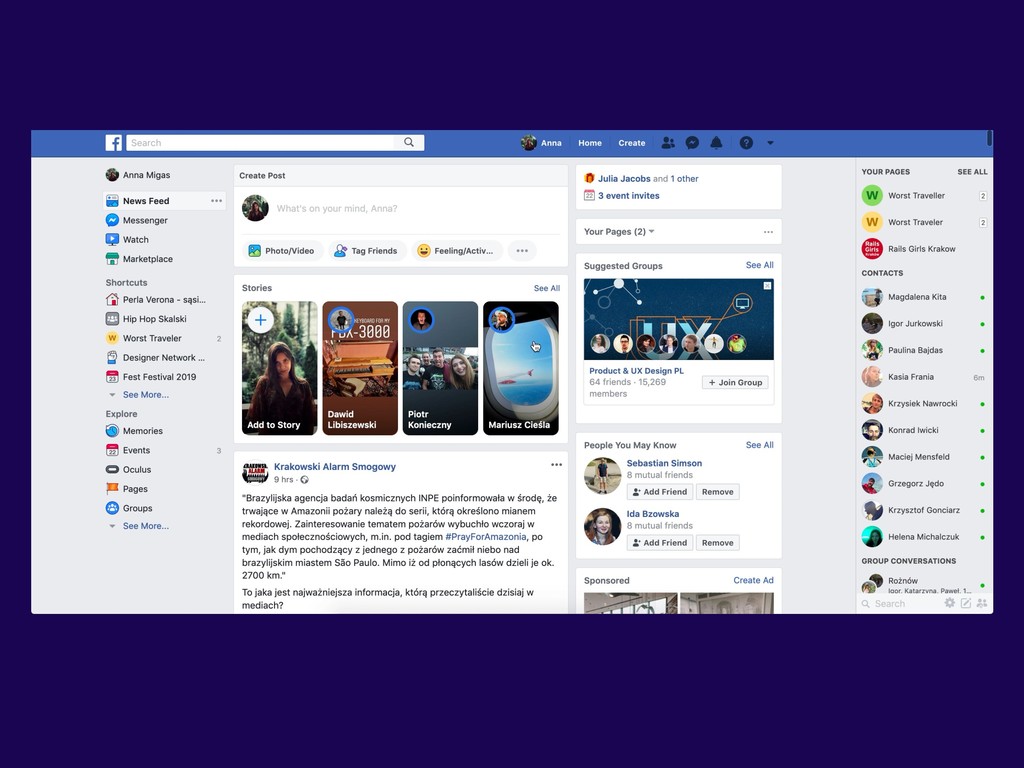Click the Facebook logo icon

(x=114, y=143)
